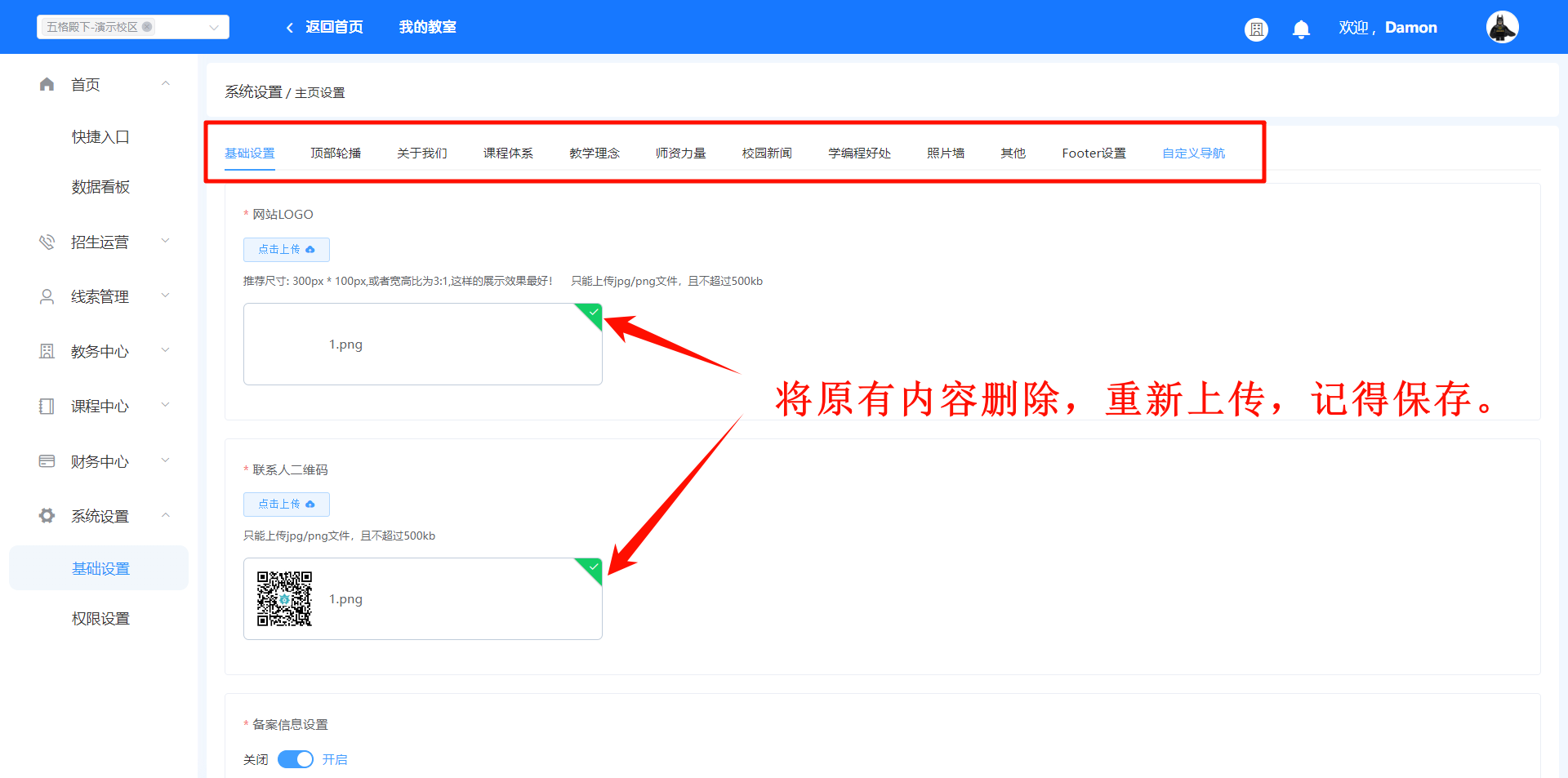Collapse the 首页 menu chevron

click(166, 83)
